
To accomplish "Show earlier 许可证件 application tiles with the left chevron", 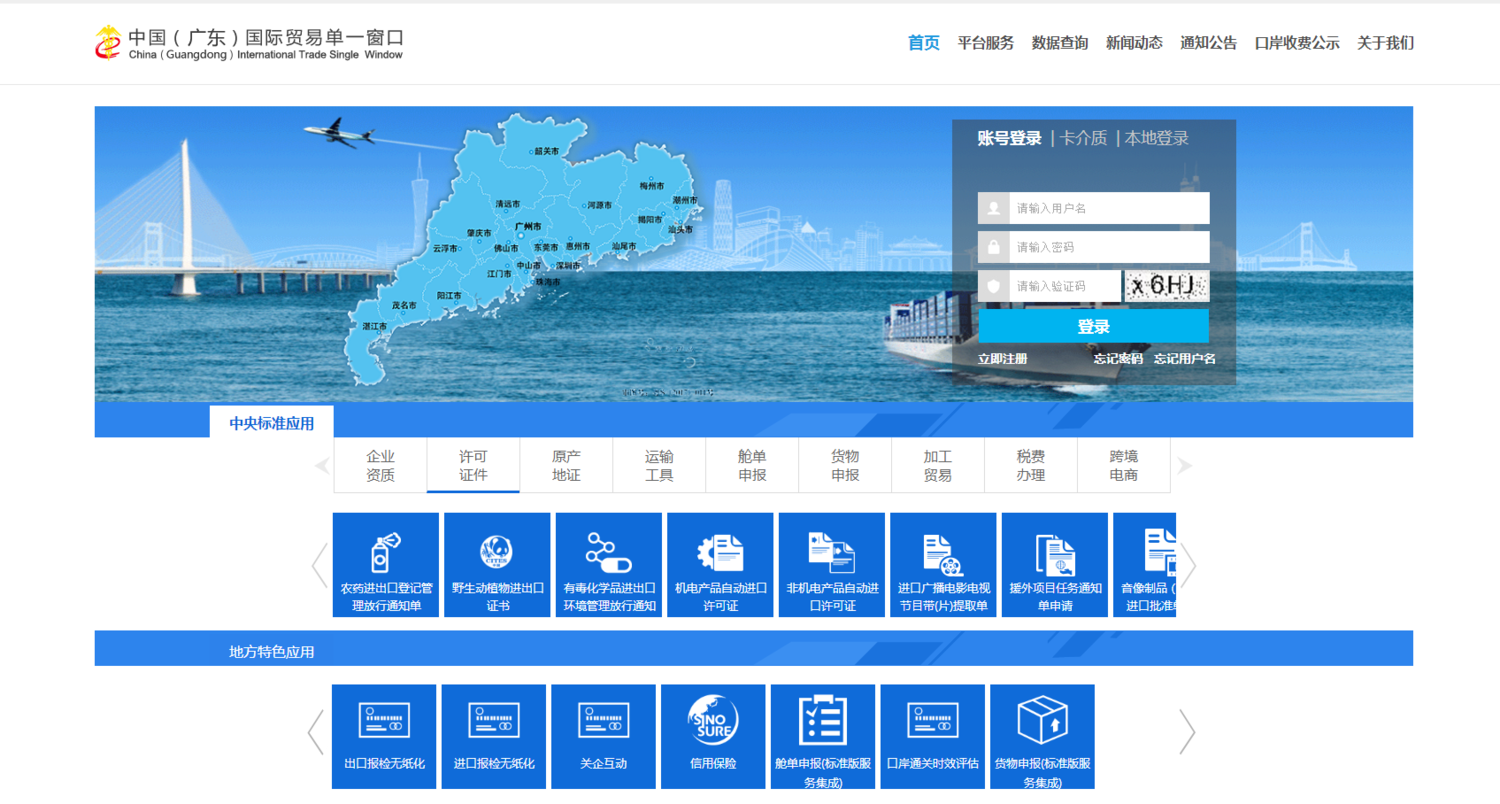I will 319,565.
